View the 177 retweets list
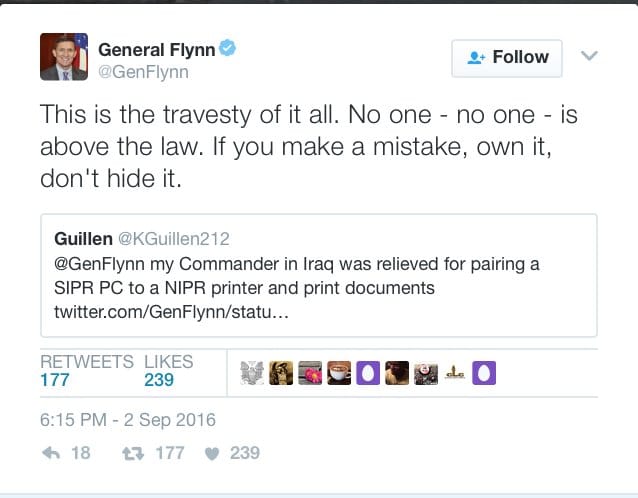The image size is (638, 498). (x=55, y=379)
